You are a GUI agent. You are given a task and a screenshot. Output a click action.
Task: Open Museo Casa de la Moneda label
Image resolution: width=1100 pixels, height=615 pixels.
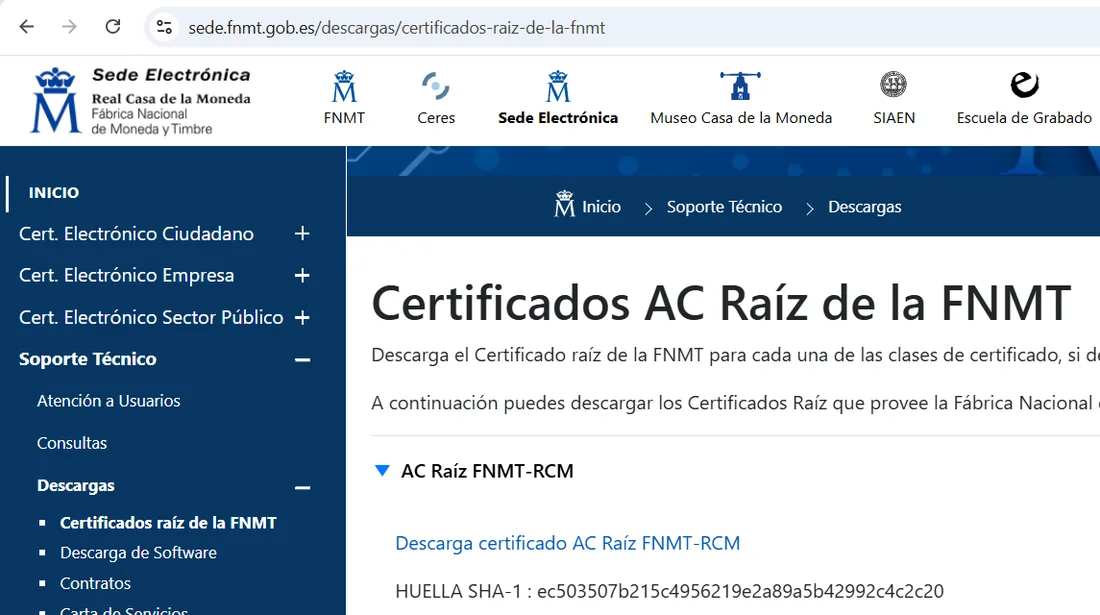click(x=741, y=118)
